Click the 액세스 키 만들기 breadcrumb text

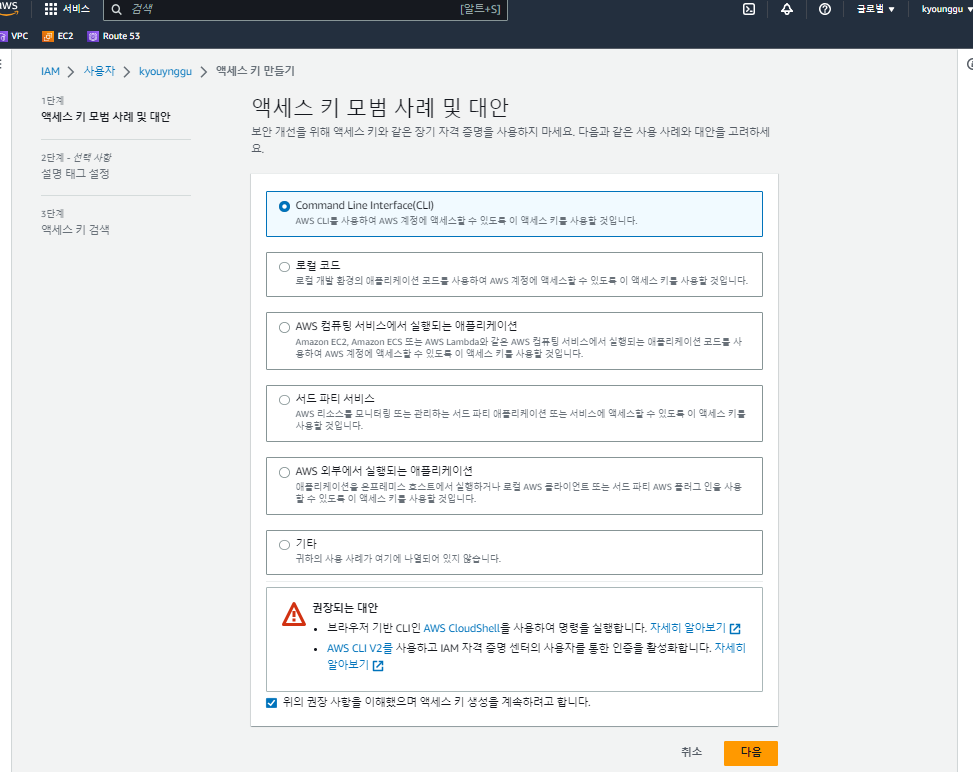pos(255,71)
